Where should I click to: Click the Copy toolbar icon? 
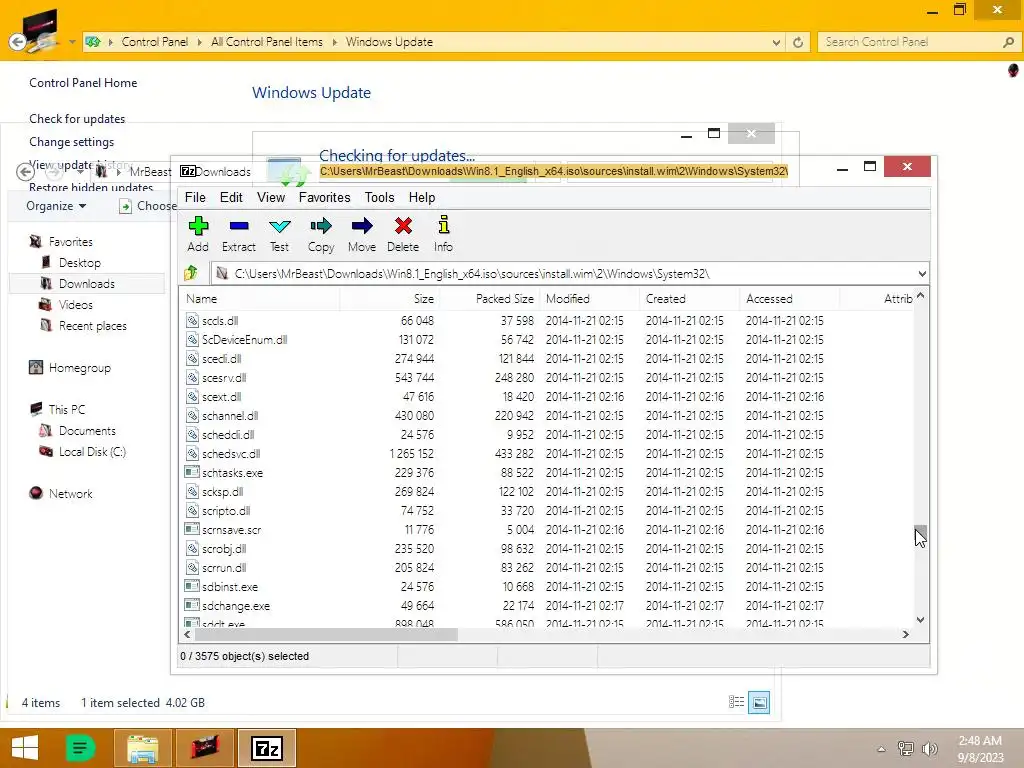pos(321,226)
